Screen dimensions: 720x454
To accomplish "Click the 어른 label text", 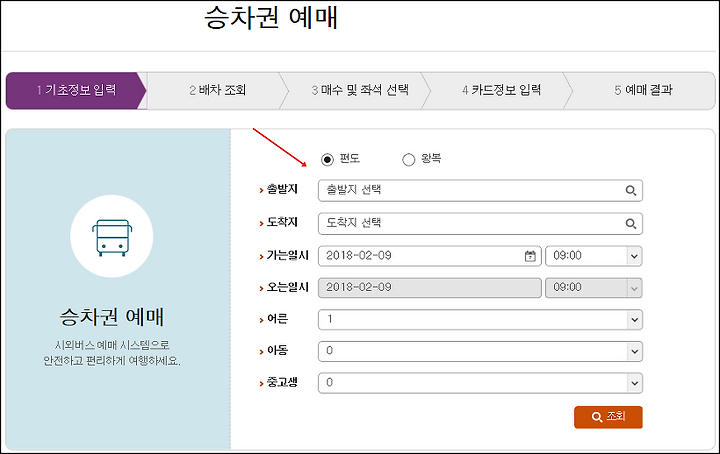I will pos(277,319).
